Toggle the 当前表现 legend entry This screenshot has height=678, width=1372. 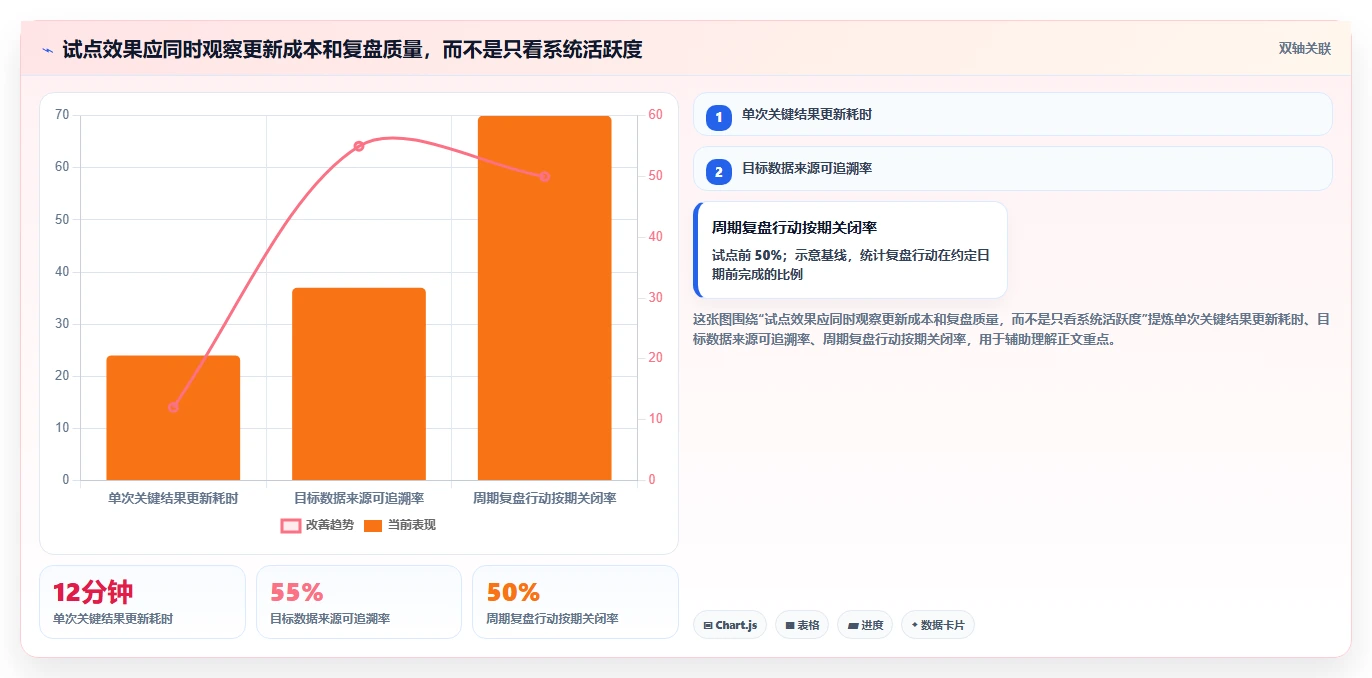tap(399, 525)
